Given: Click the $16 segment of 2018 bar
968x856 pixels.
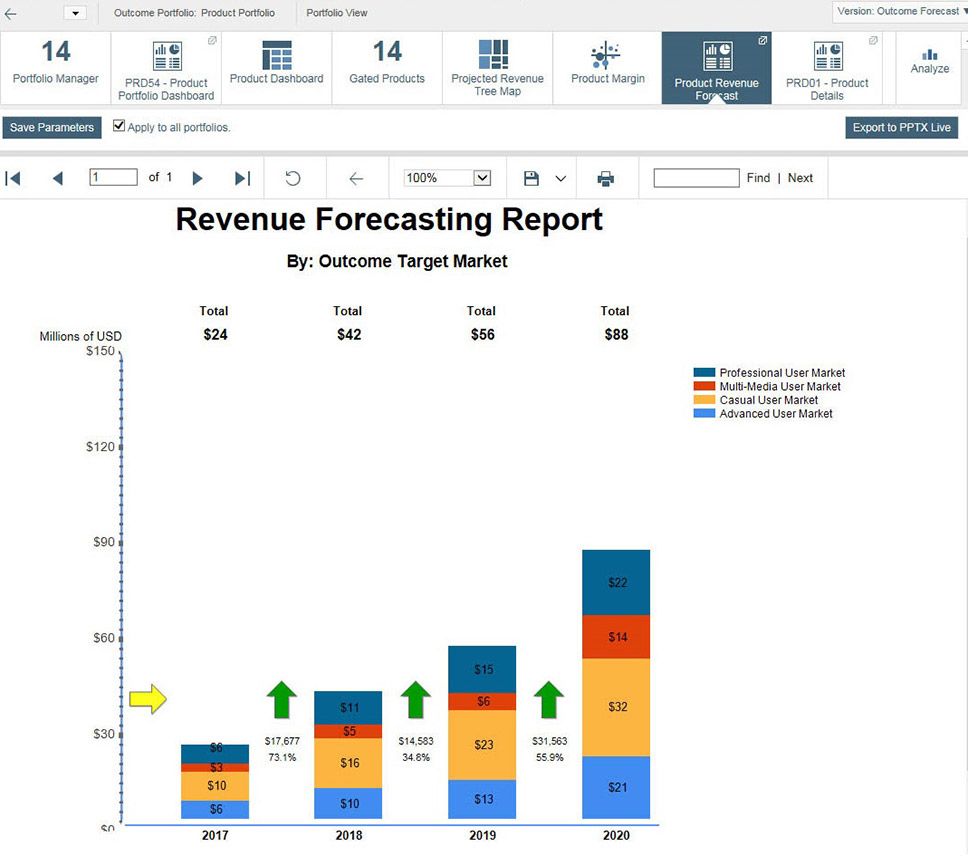Looking at the screenshot, I should tap(348, 763).
